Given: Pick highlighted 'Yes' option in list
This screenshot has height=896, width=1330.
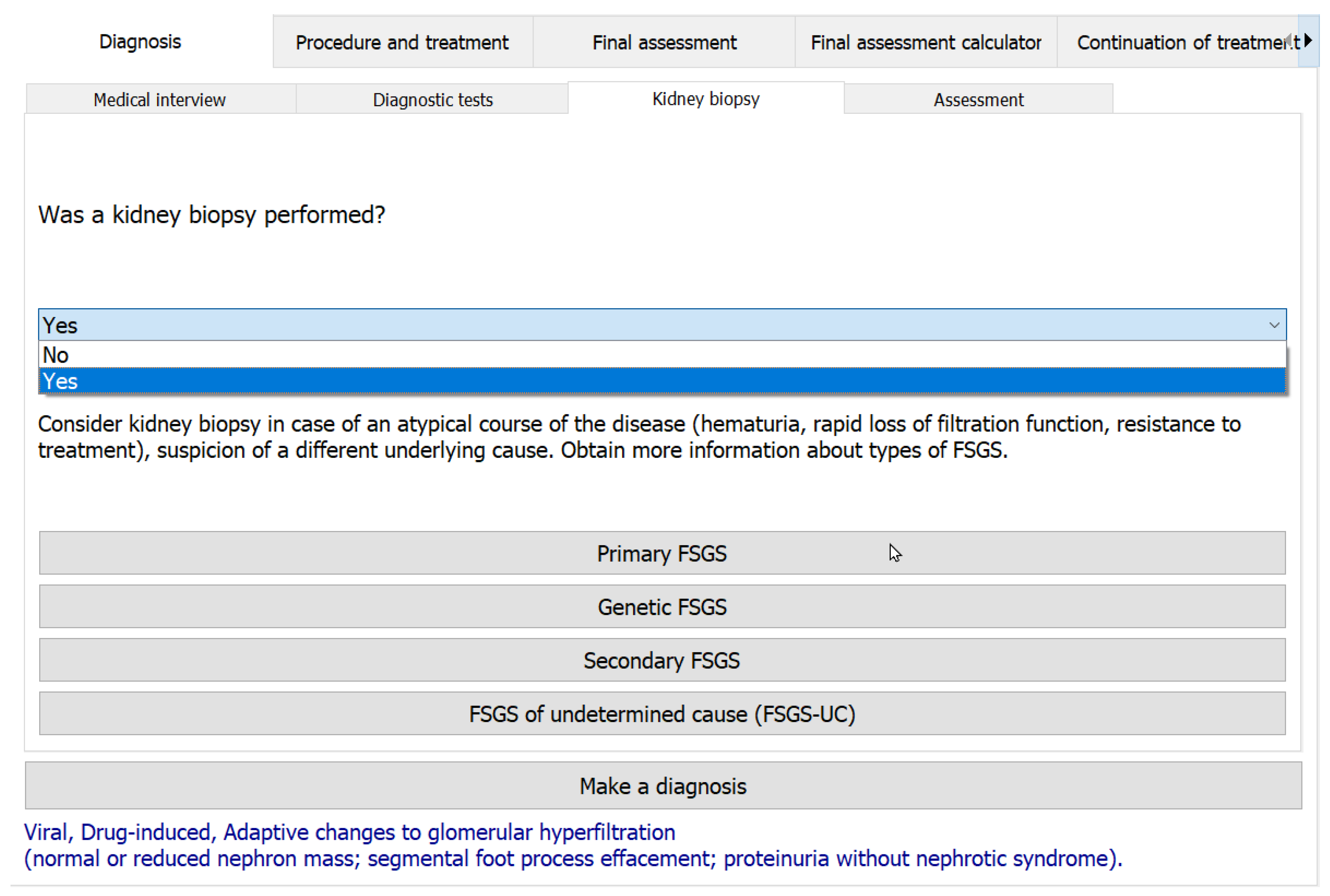Looking at the screenshot, I should click(x=662, y=381).
